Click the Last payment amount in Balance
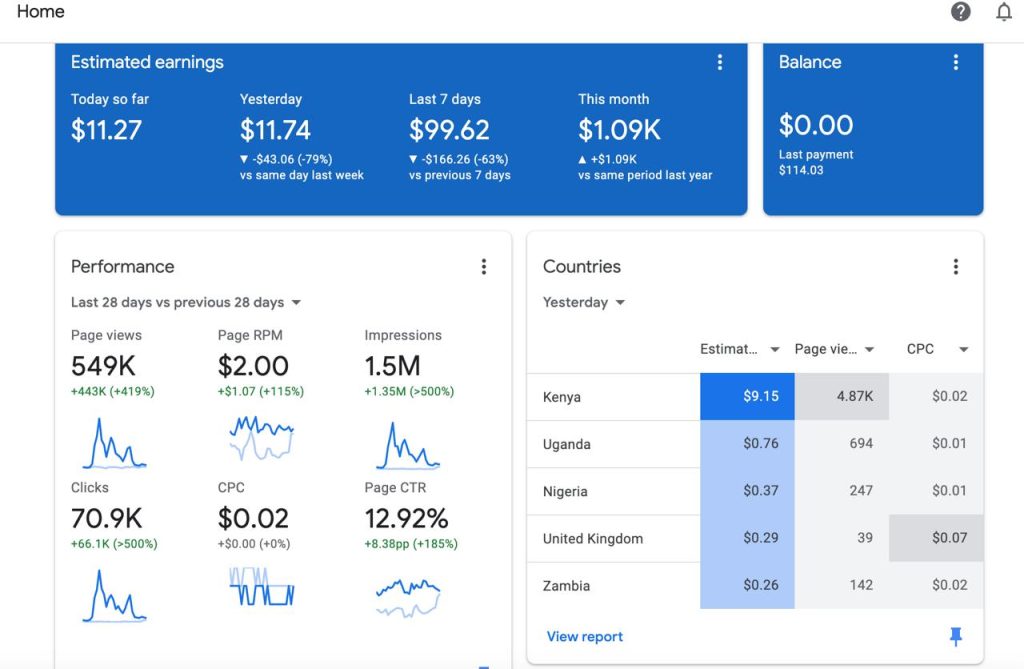Screen dimensions: 1024x669 801,170
